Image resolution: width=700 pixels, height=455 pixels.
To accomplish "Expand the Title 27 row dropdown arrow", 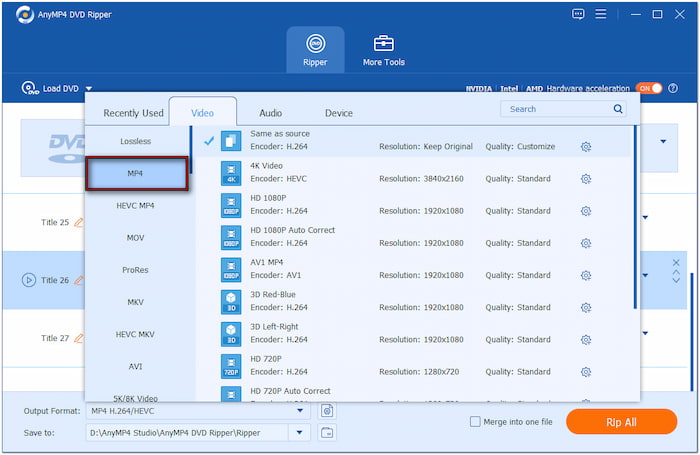I will click(x=646, y=333).
